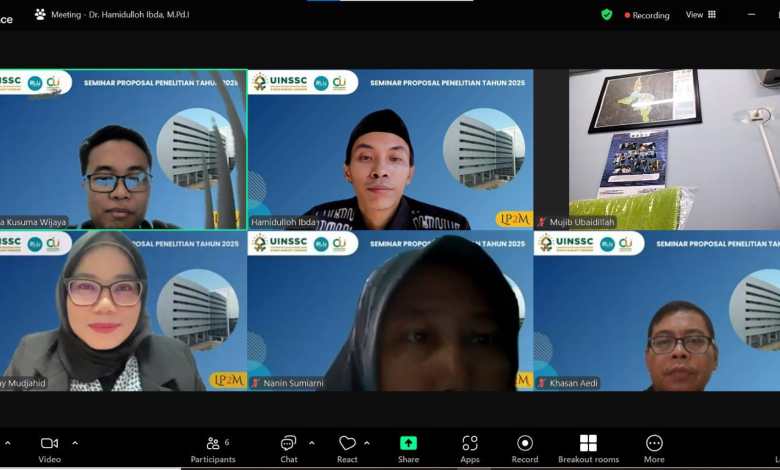Select Mudjahid's video tile
Viewport: 780px width, 470px height.
point(123,310)
